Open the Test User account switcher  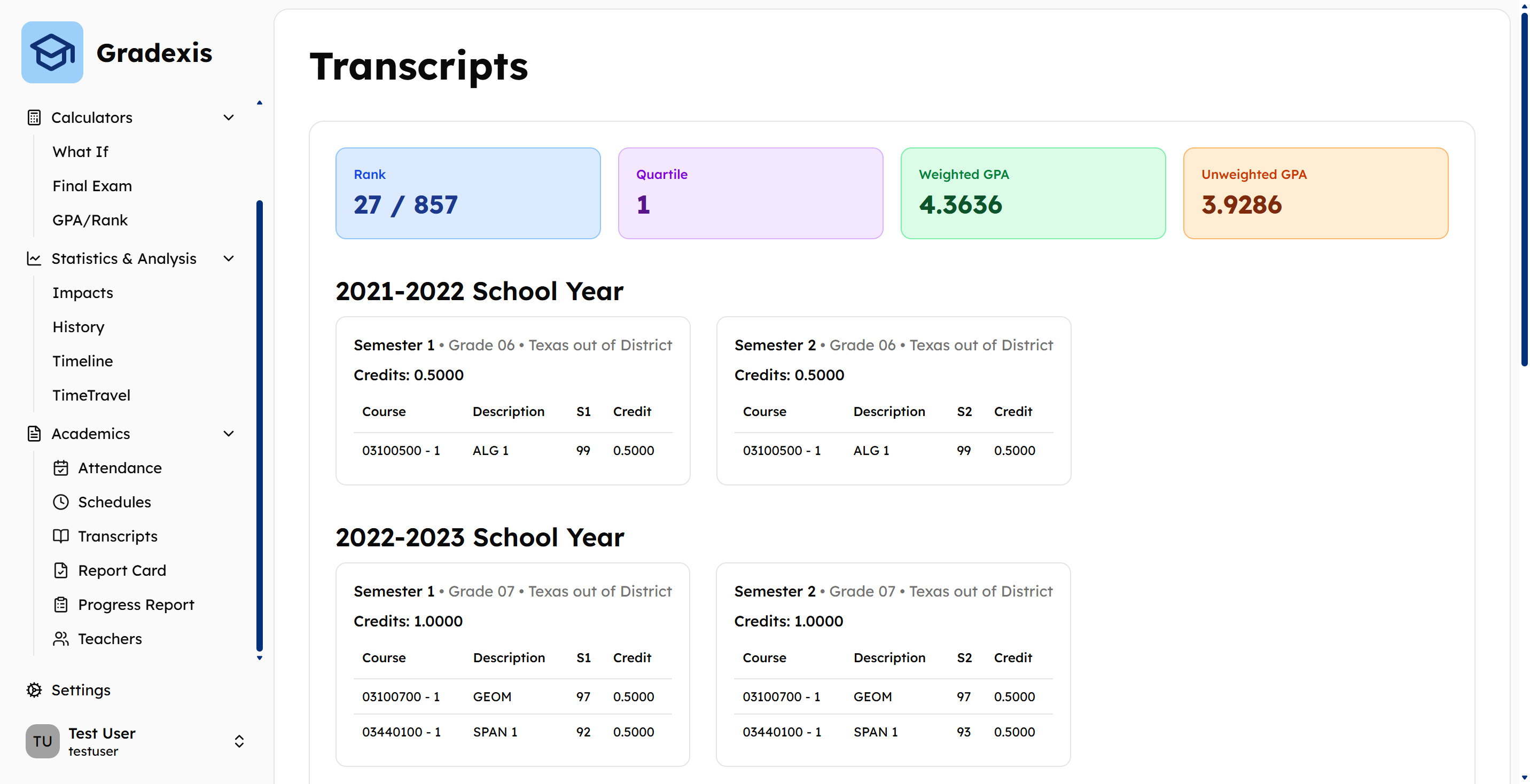tap(135, 741)
